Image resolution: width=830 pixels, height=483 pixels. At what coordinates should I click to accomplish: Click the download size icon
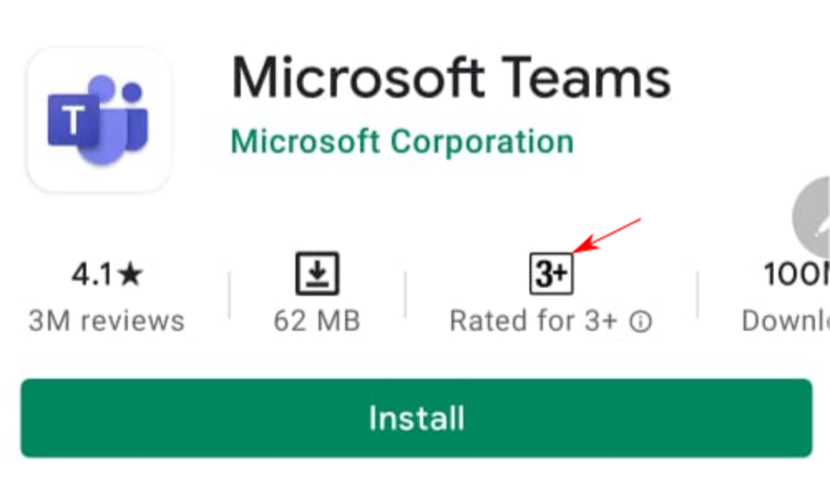pos(317,273)
